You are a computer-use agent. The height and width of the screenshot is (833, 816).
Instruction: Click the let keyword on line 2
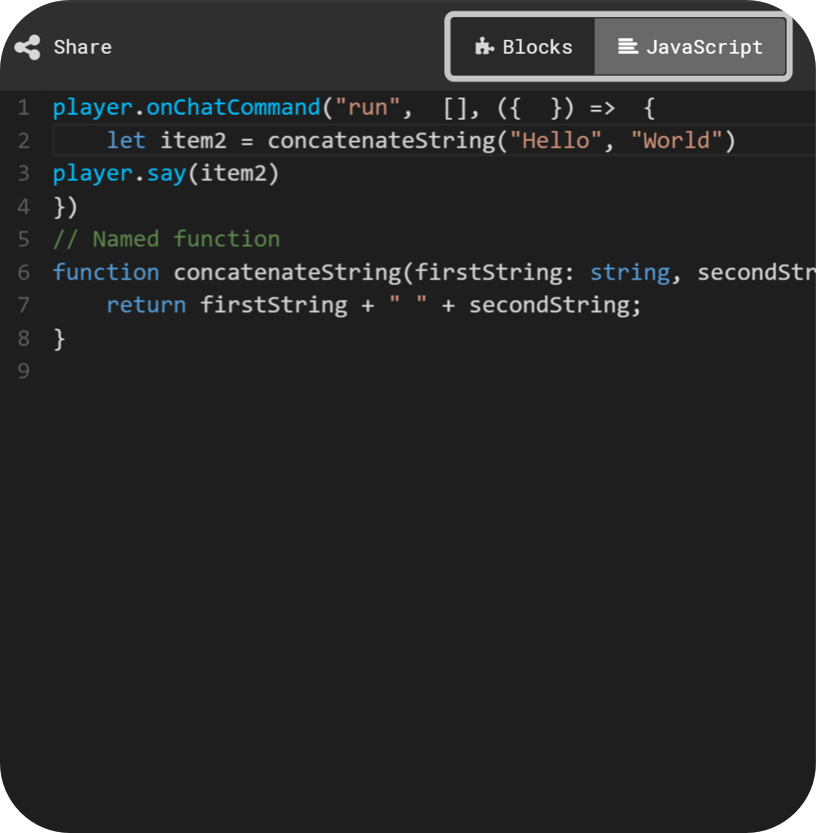126,141
